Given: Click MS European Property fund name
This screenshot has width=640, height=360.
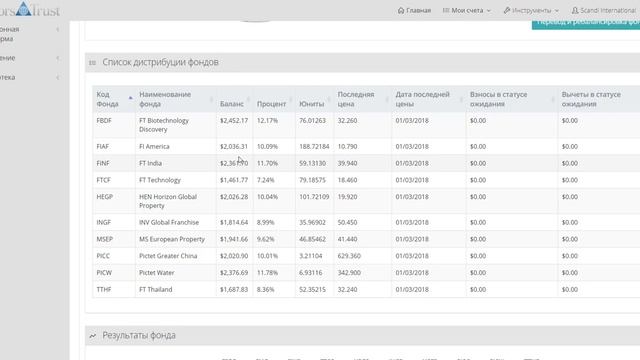Looking at the screenshot, I should coord(172,239).
